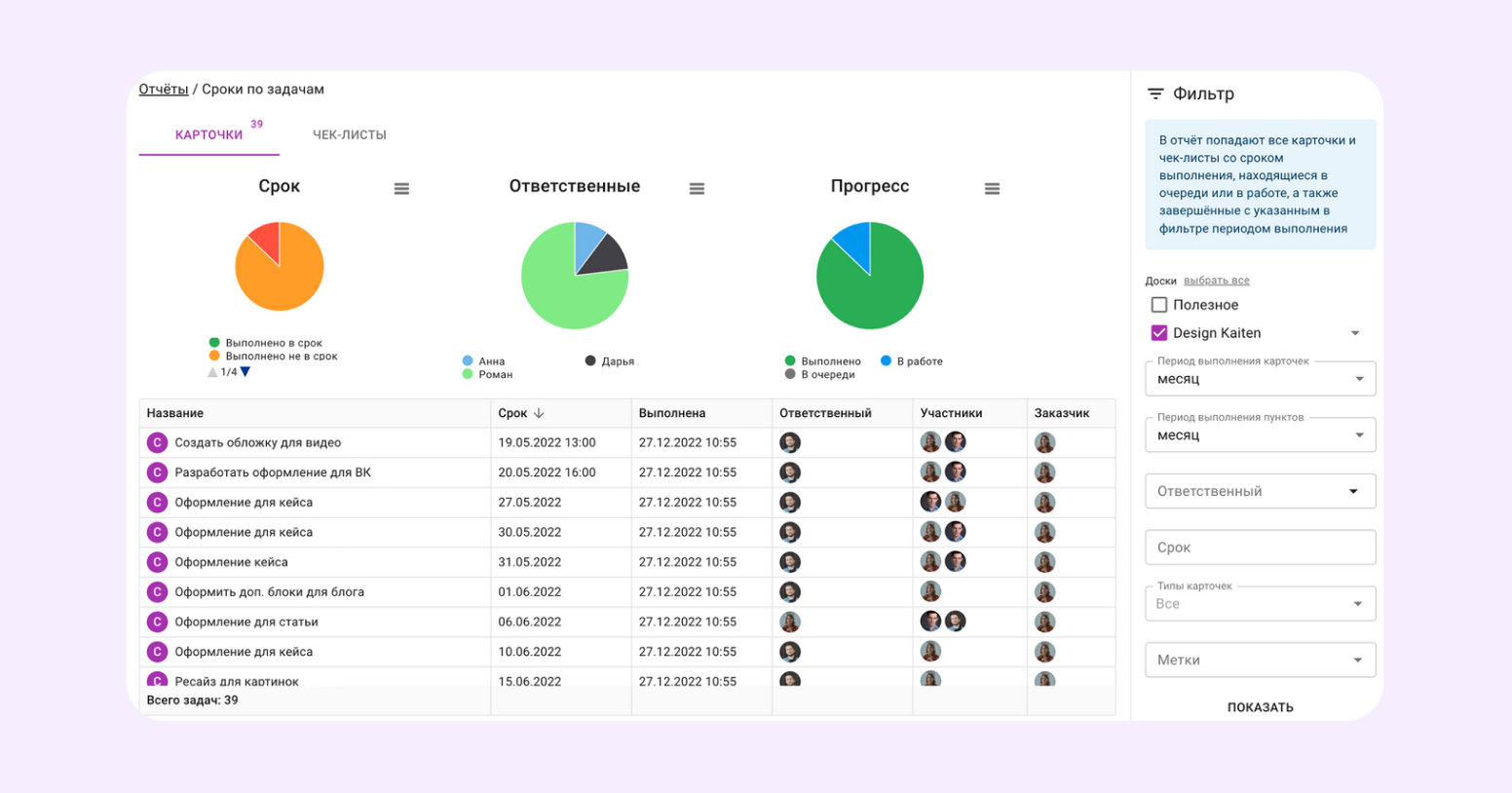Open the hamburger menu of Срок chart
The height and width of the screenshot is (793, 1512).
pyautogui.click(x=401, y=189)
